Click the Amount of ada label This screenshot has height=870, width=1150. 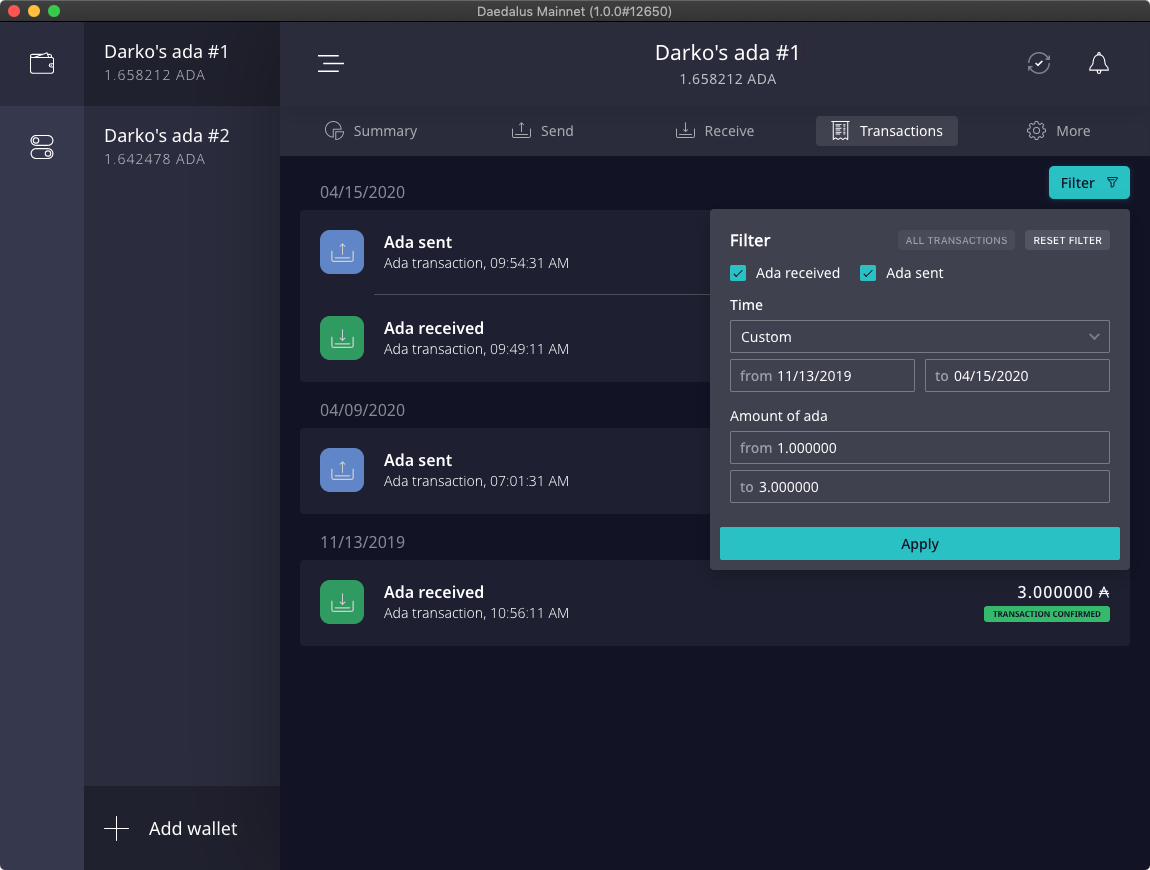coord(778,416)
